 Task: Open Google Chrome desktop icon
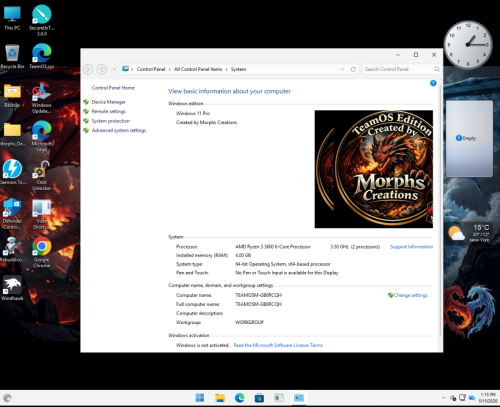(42, 253)
